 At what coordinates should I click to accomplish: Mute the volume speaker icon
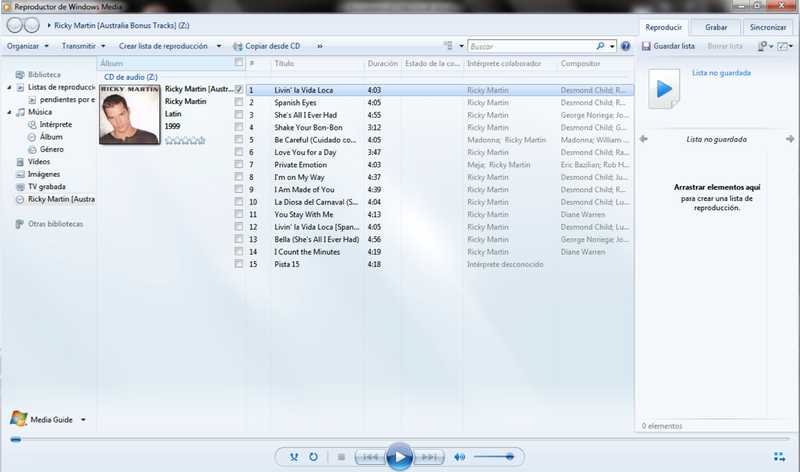[x=460, y=457]
